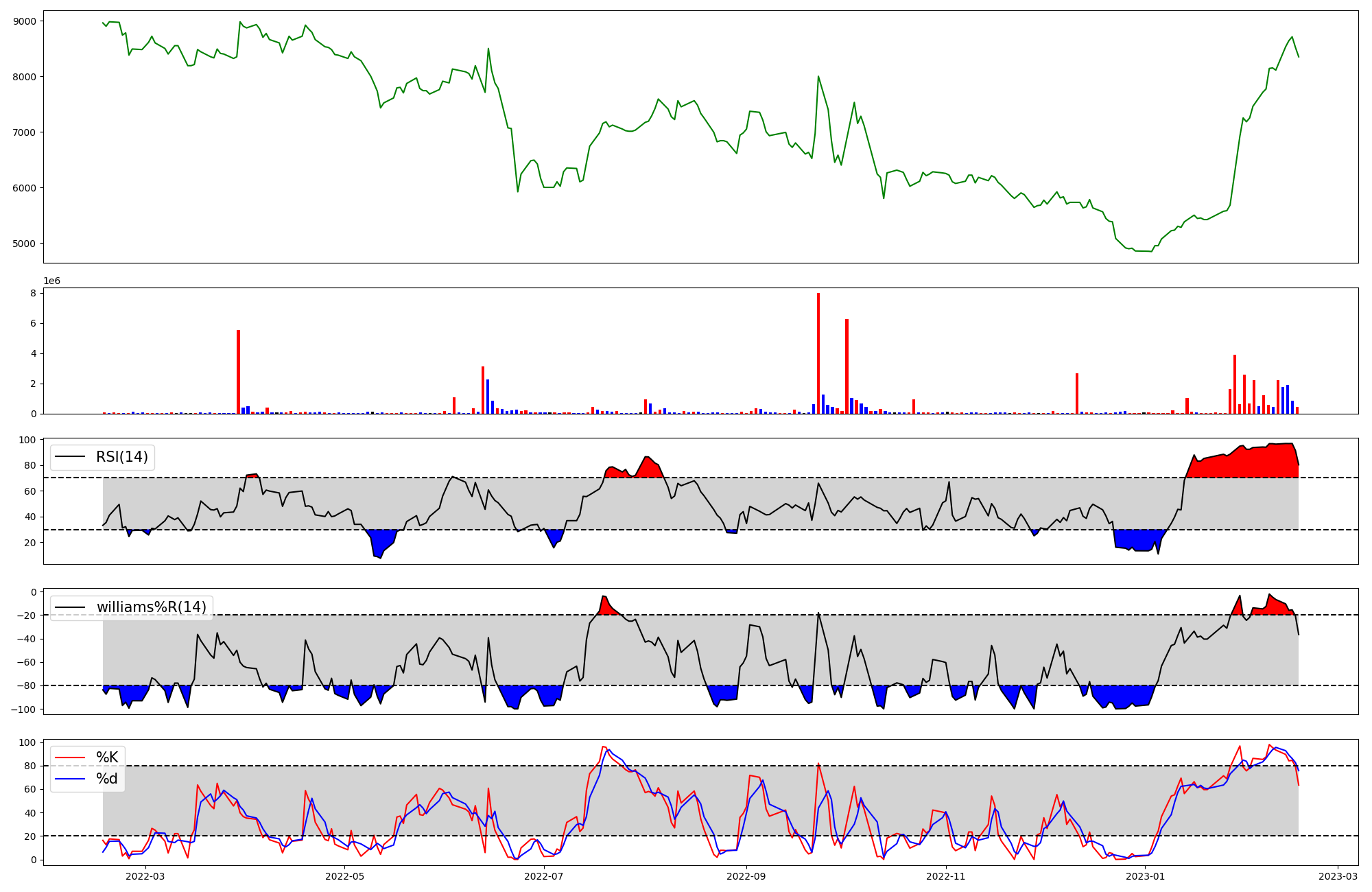The width and height of the screenshot is (1372, 892).
Task: Click the tallest red volume bar
Action: click(818, 353)
